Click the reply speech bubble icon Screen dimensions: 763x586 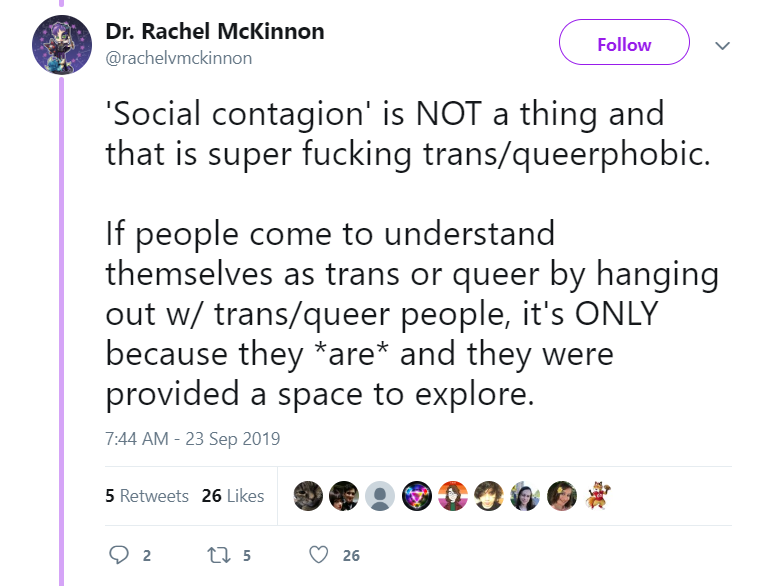click(x=119, y=555)
